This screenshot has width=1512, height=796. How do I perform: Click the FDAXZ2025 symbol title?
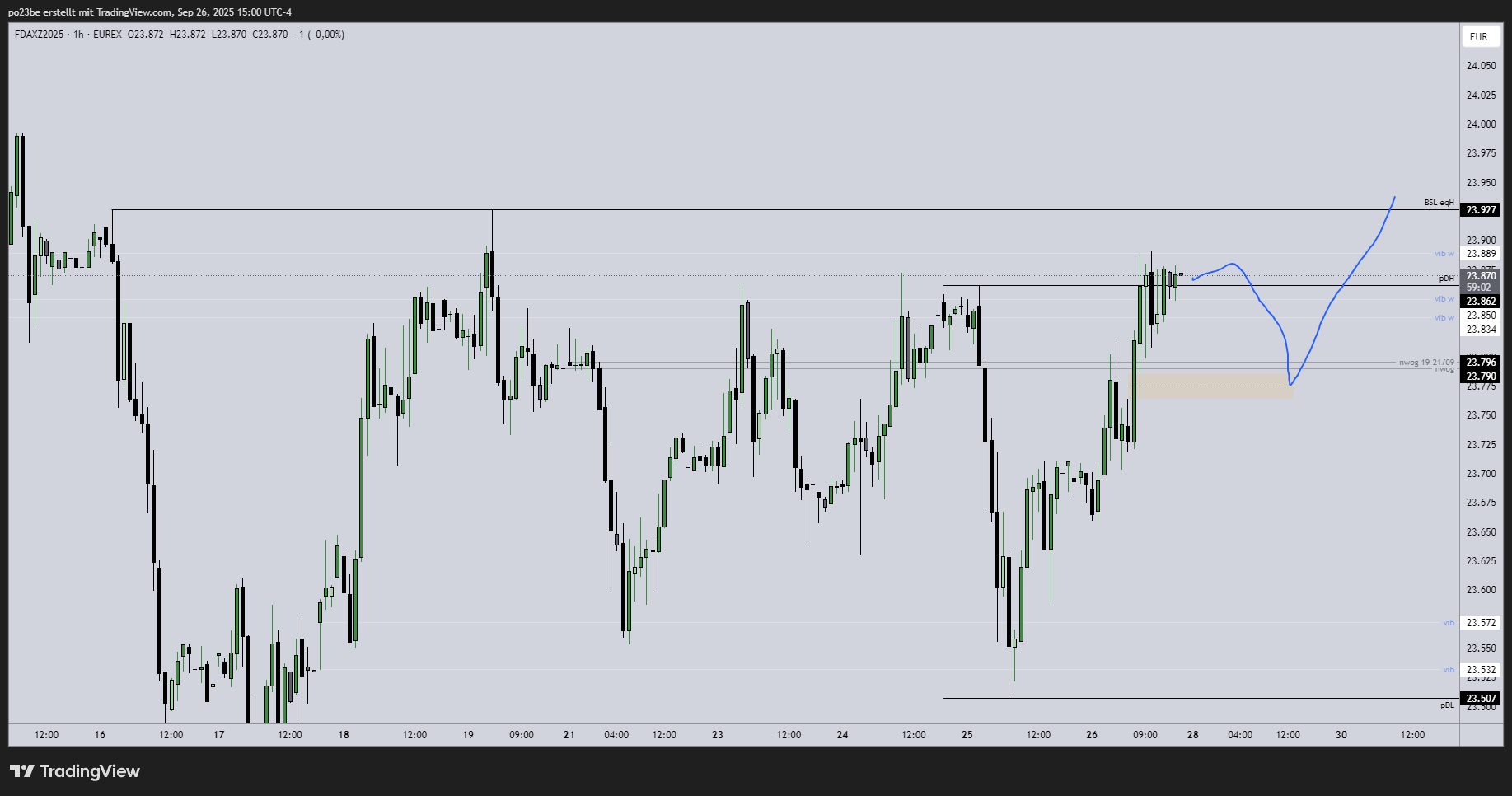(x=39, y=35)
